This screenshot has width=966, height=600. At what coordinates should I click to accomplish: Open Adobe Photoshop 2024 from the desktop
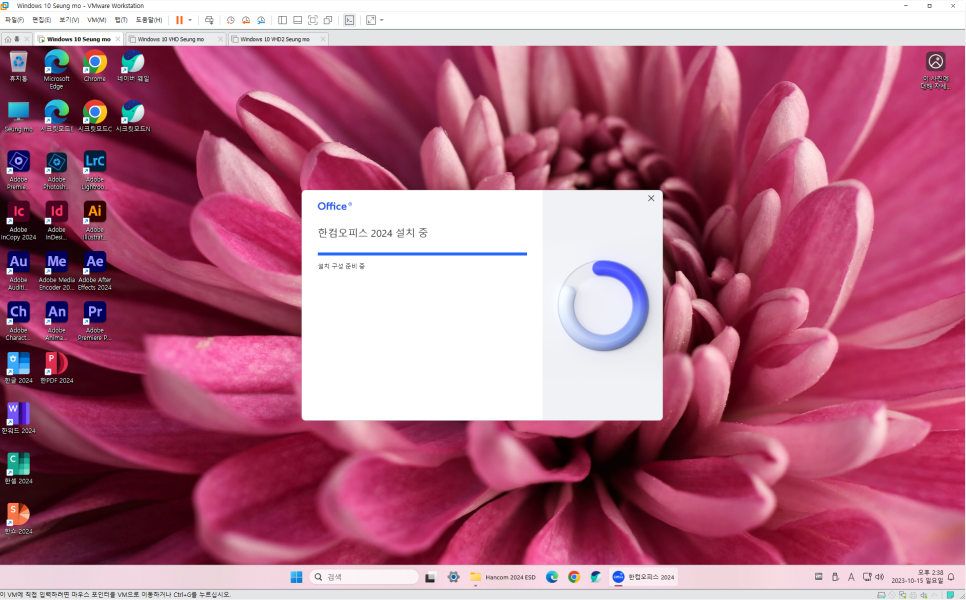point(56,163)
